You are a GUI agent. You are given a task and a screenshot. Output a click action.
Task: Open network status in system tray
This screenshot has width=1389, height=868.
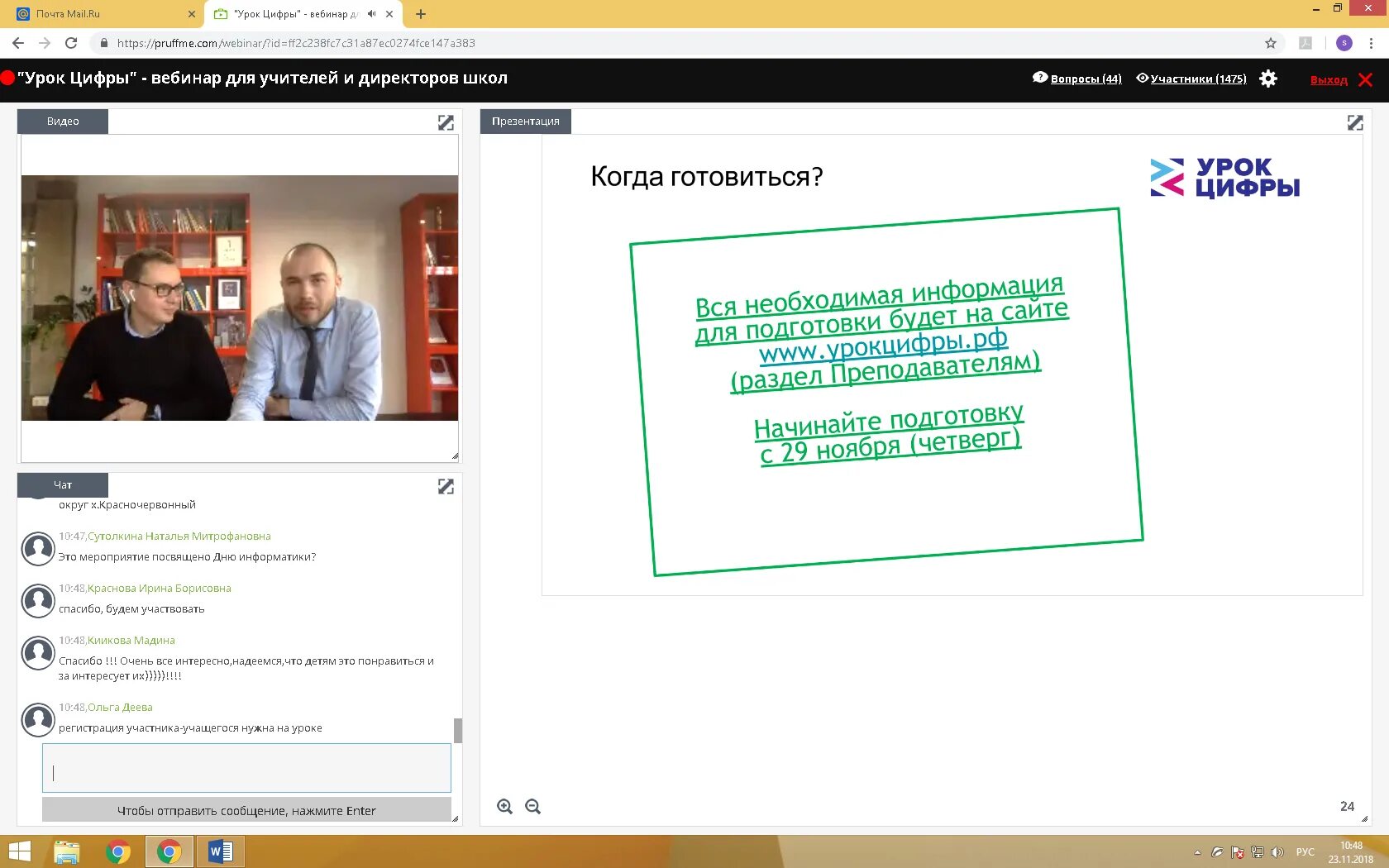[1258, 852]
